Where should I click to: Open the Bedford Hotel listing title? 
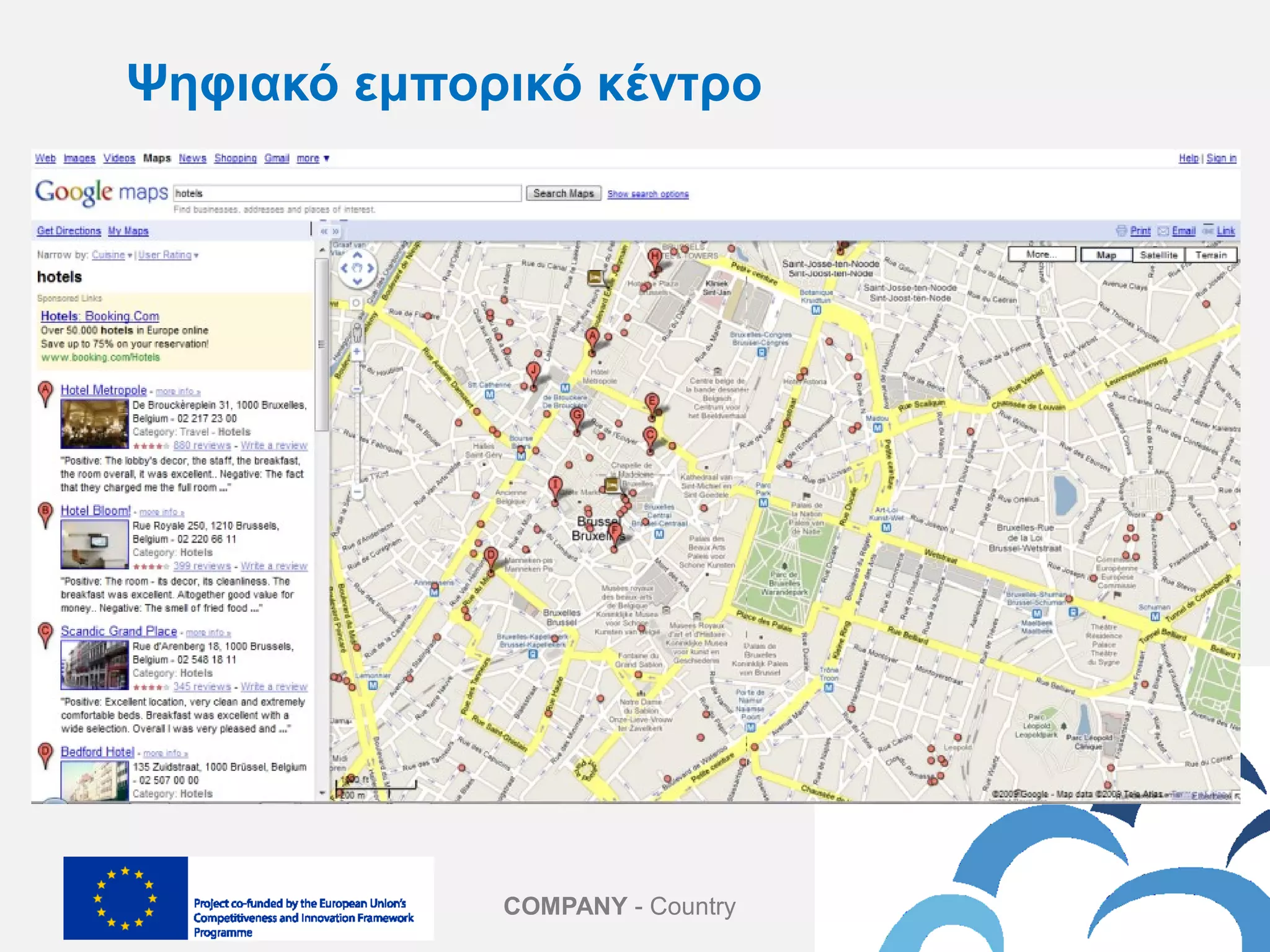pos(97,751)
